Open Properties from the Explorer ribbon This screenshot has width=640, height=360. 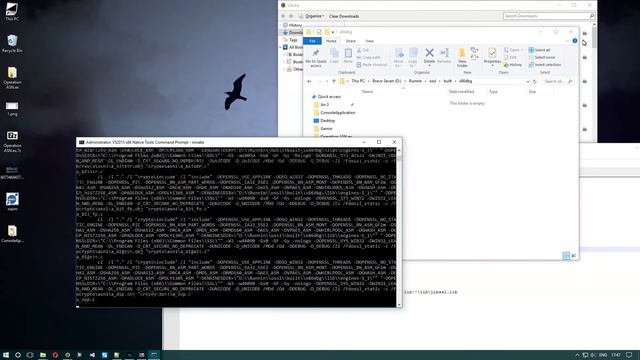click(x=492, y=56)
